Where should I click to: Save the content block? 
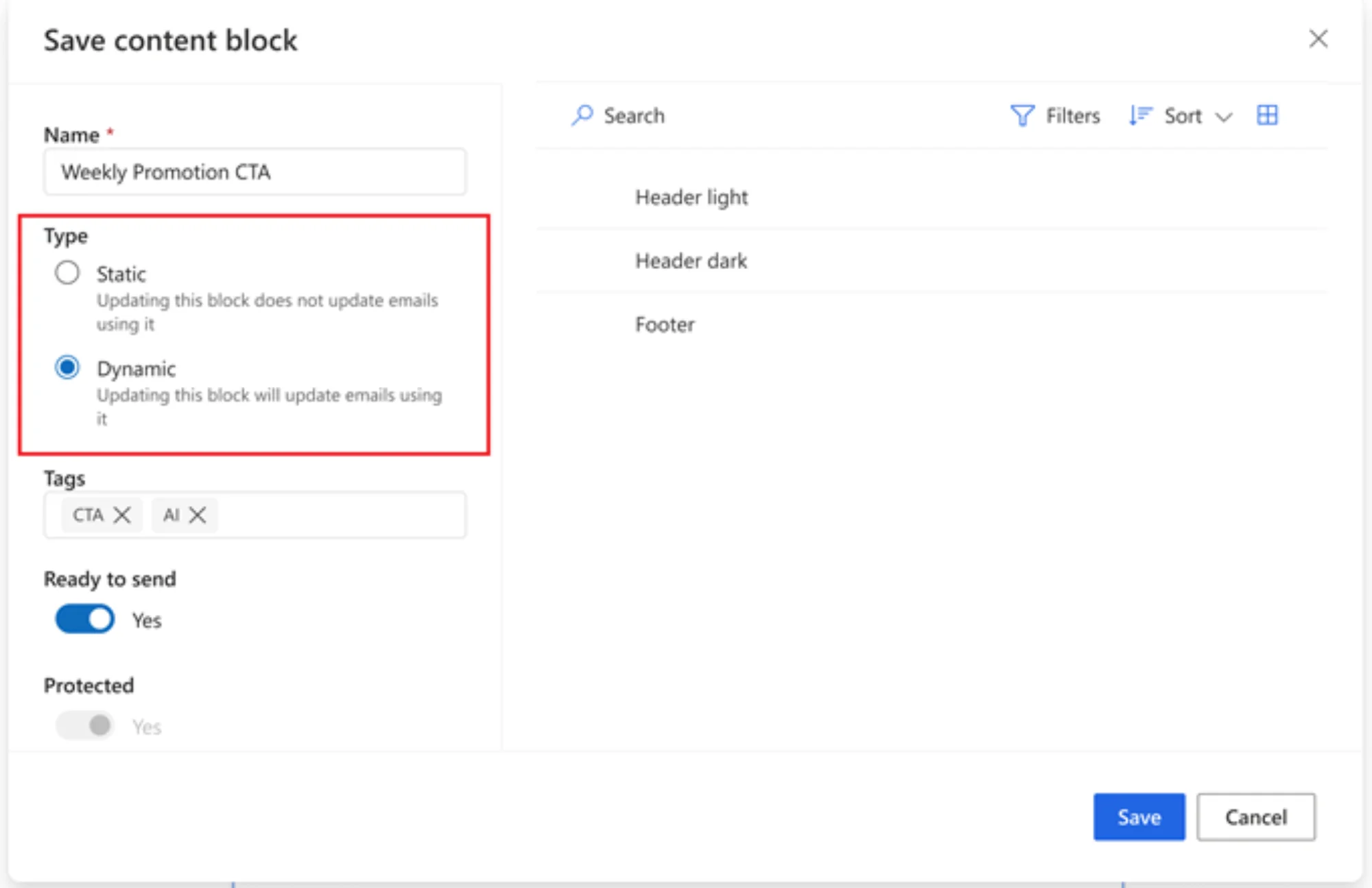[x=1139, y=817]
